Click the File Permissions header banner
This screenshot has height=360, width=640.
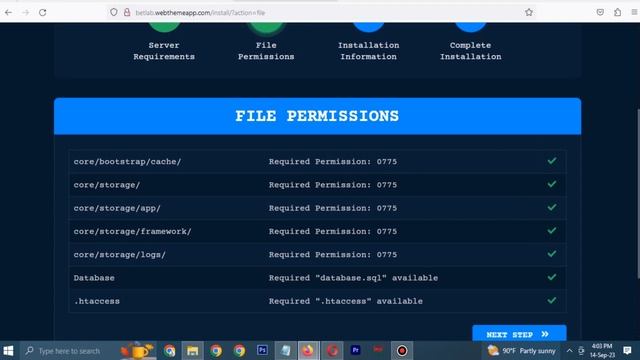[x=318, y=116]
